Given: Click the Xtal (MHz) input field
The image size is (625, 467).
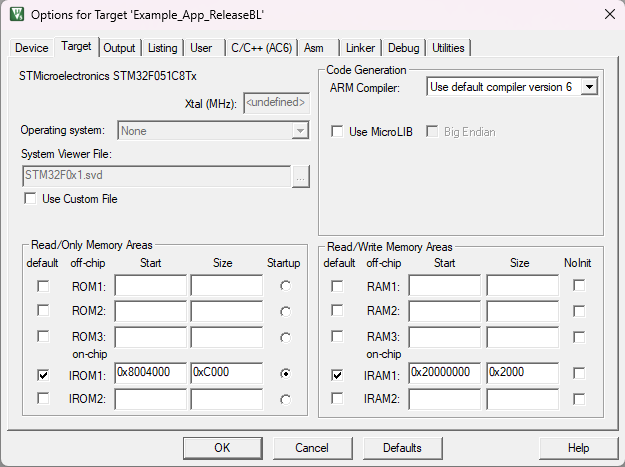Looking at the screenshot, I should tap(276, 102).
